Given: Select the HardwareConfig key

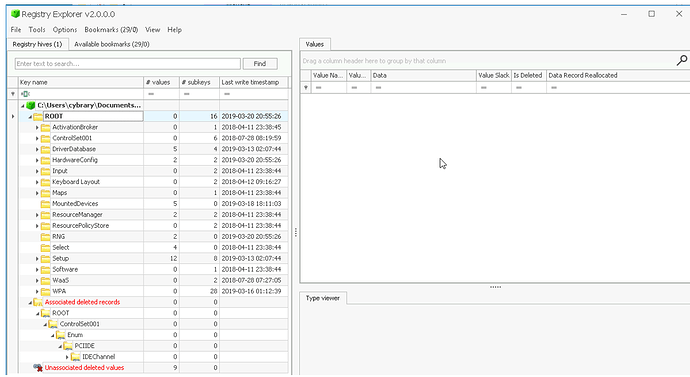Looking at the screenshot, I should tap(75, 160).
